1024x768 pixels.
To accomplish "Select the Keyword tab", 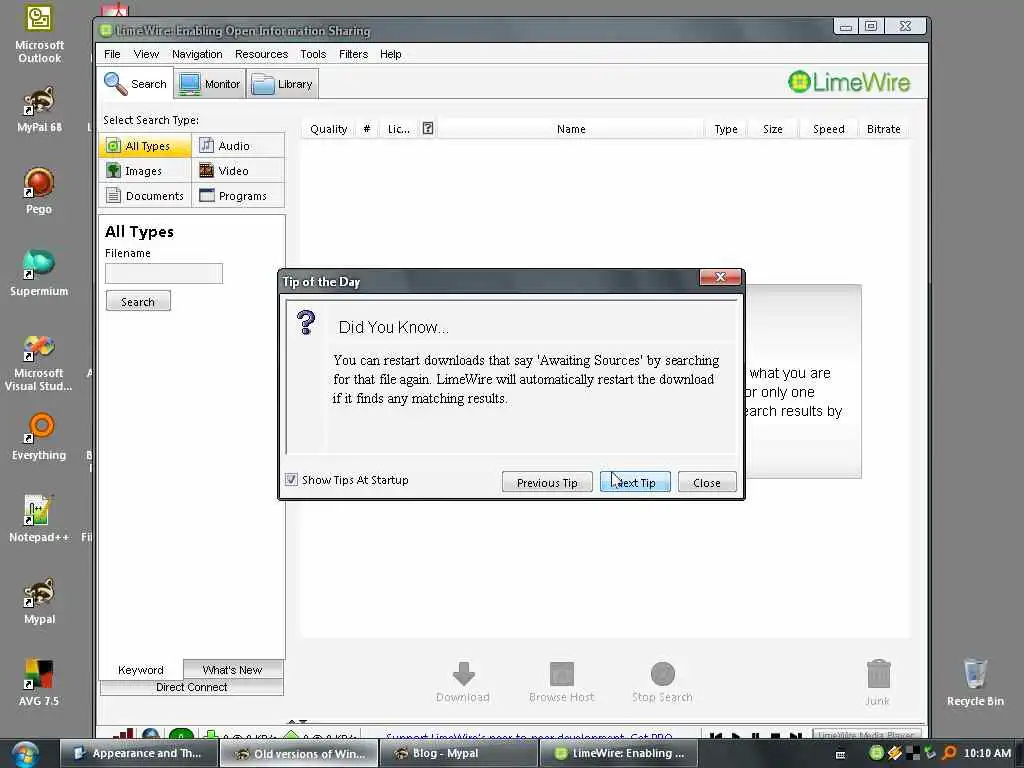I will pyautogui.click(x=140, y=669).
